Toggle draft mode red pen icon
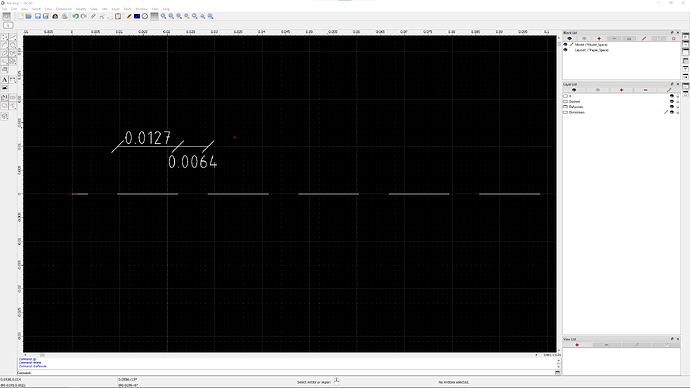690x388 pixels. 129,16
